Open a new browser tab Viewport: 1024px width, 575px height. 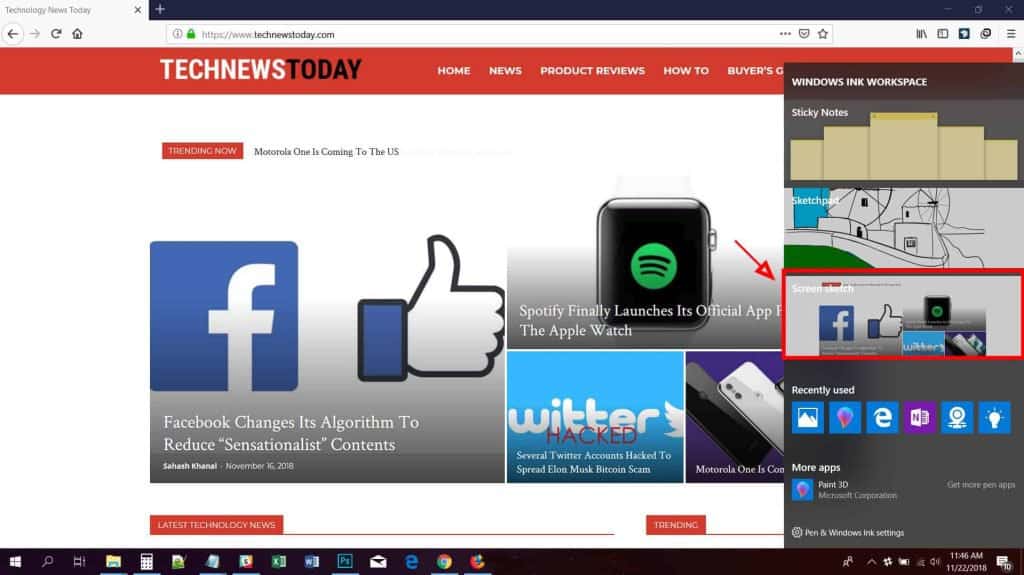160,9
